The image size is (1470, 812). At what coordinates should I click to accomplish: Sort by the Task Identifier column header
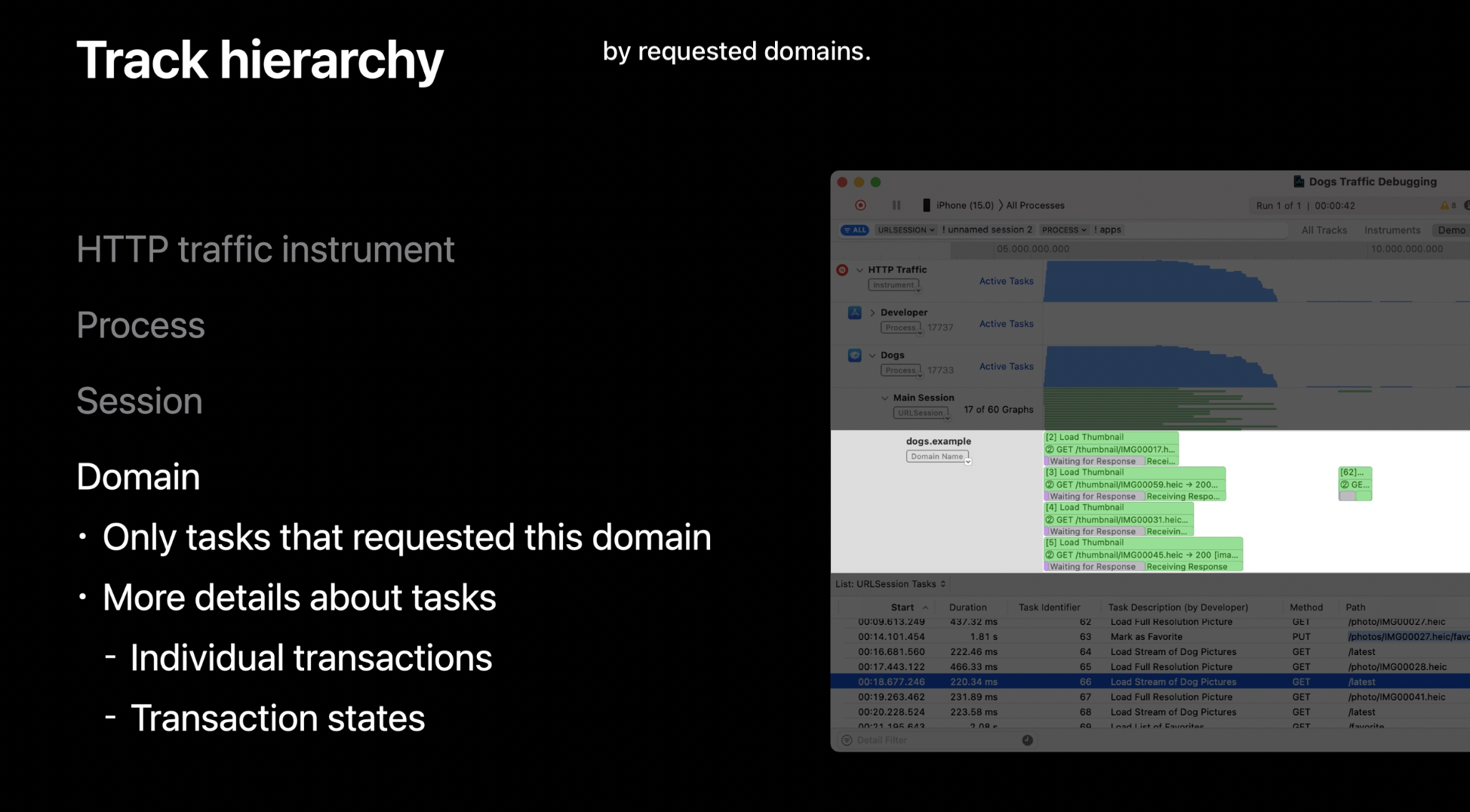pyautogui.click(x=1049, y=607)
